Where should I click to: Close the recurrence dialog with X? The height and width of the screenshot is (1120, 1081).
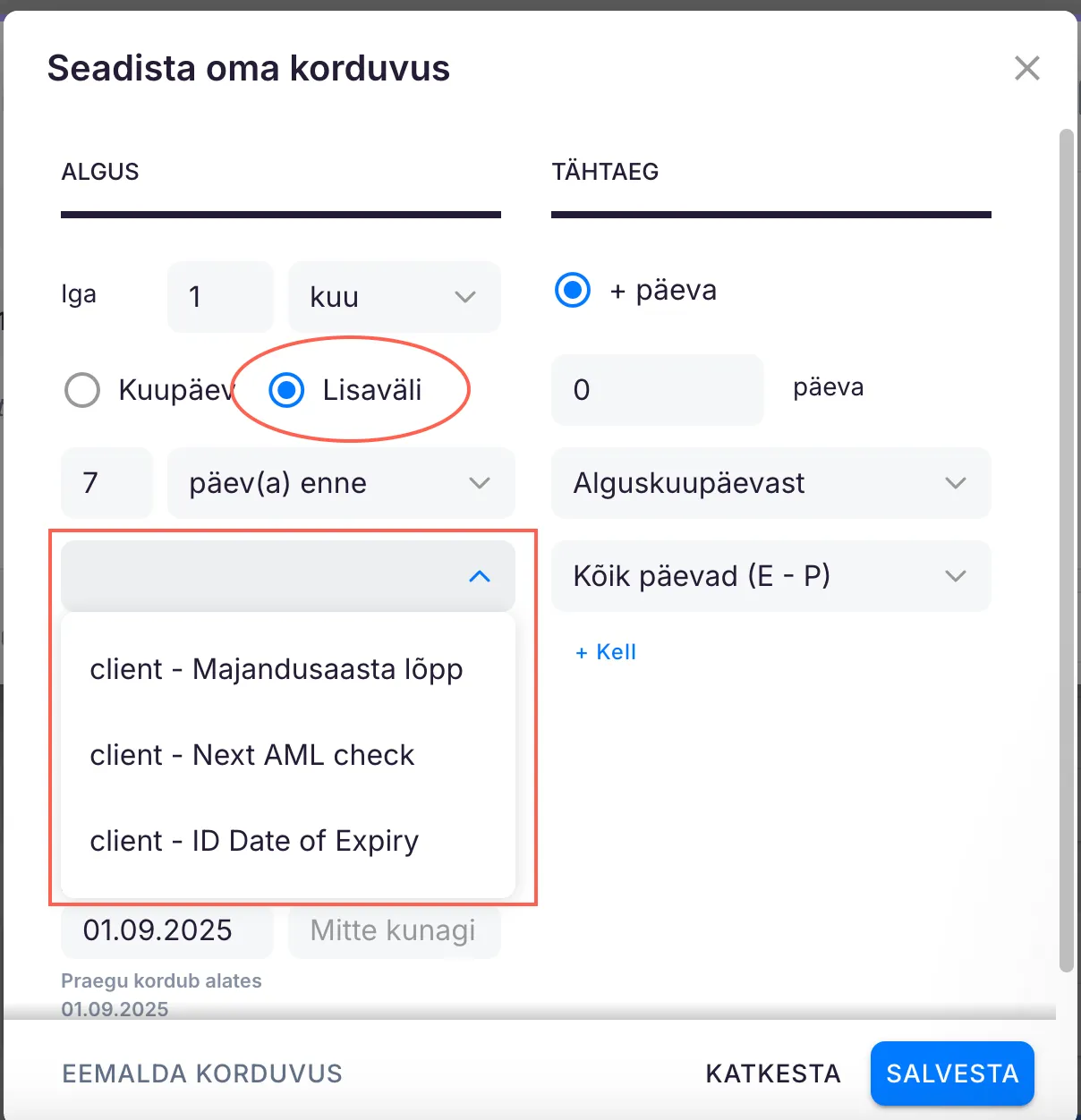point(1026,68)
